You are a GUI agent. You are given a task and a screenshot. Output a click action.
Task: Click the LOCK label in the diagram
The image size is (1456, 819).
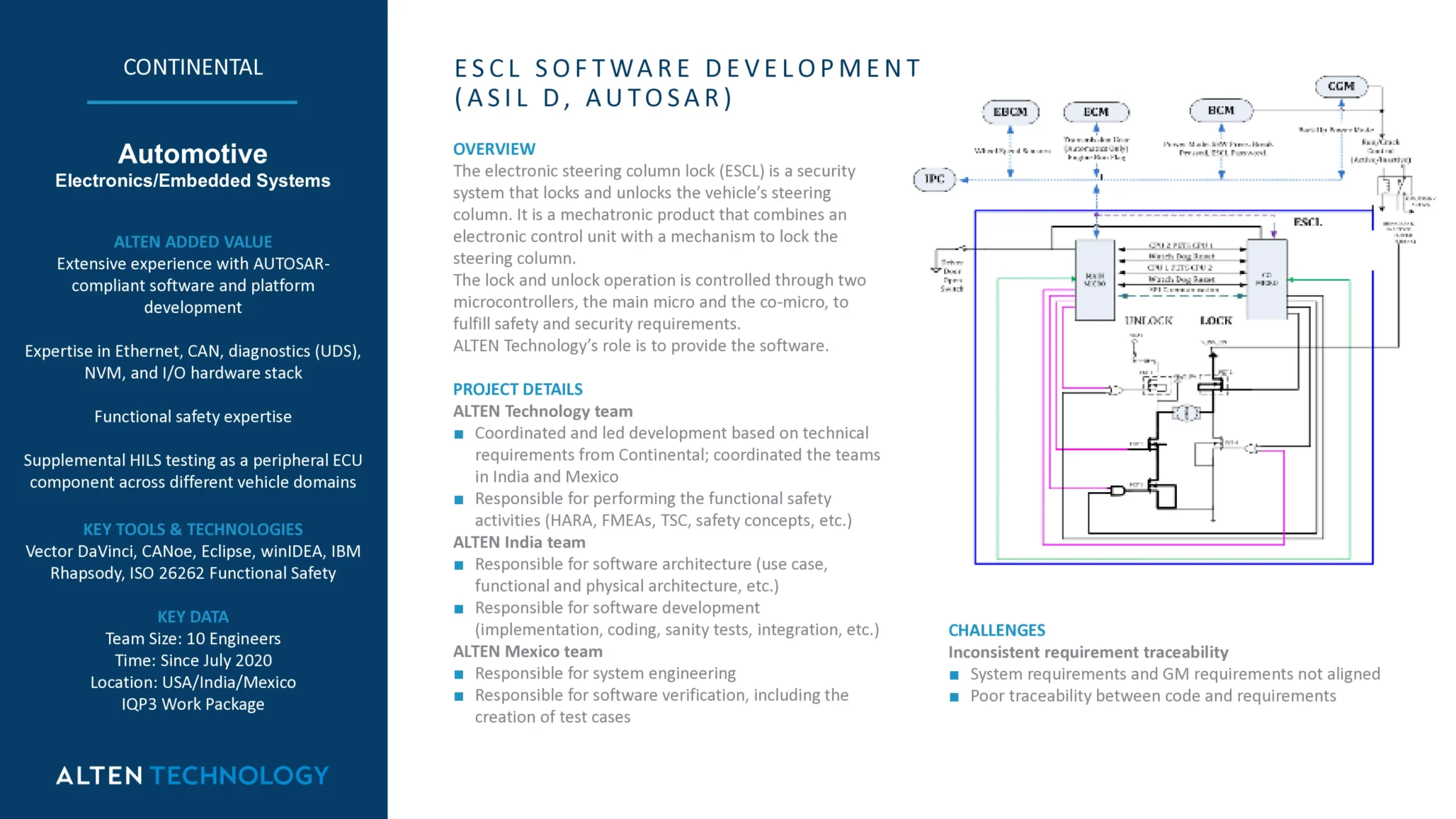(x=1216, y=321)
